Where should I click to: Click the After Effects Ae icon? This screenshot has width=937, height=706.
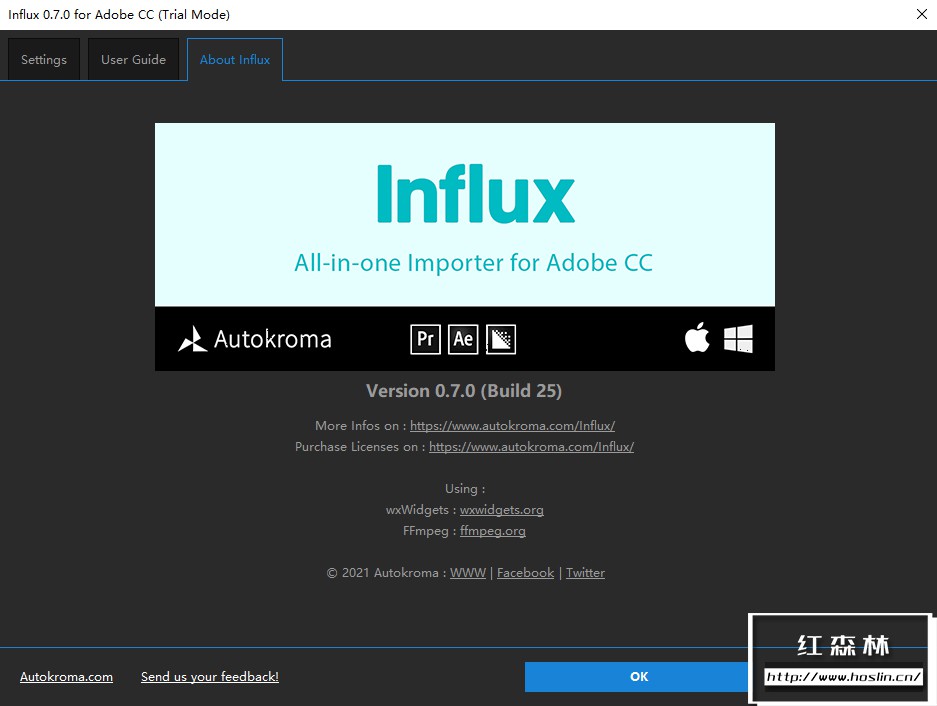tap(463, 339)
